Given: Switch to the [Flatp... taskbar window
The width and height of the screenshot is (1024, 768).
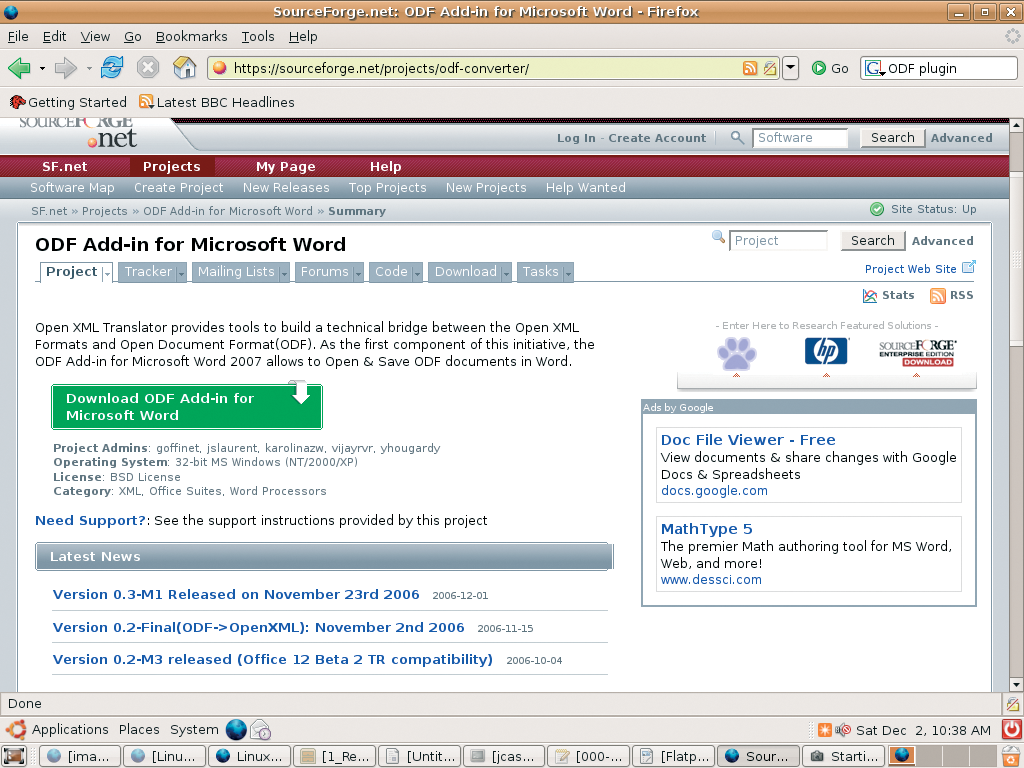Looking at the screenshot, I should [x=673, y=756].
